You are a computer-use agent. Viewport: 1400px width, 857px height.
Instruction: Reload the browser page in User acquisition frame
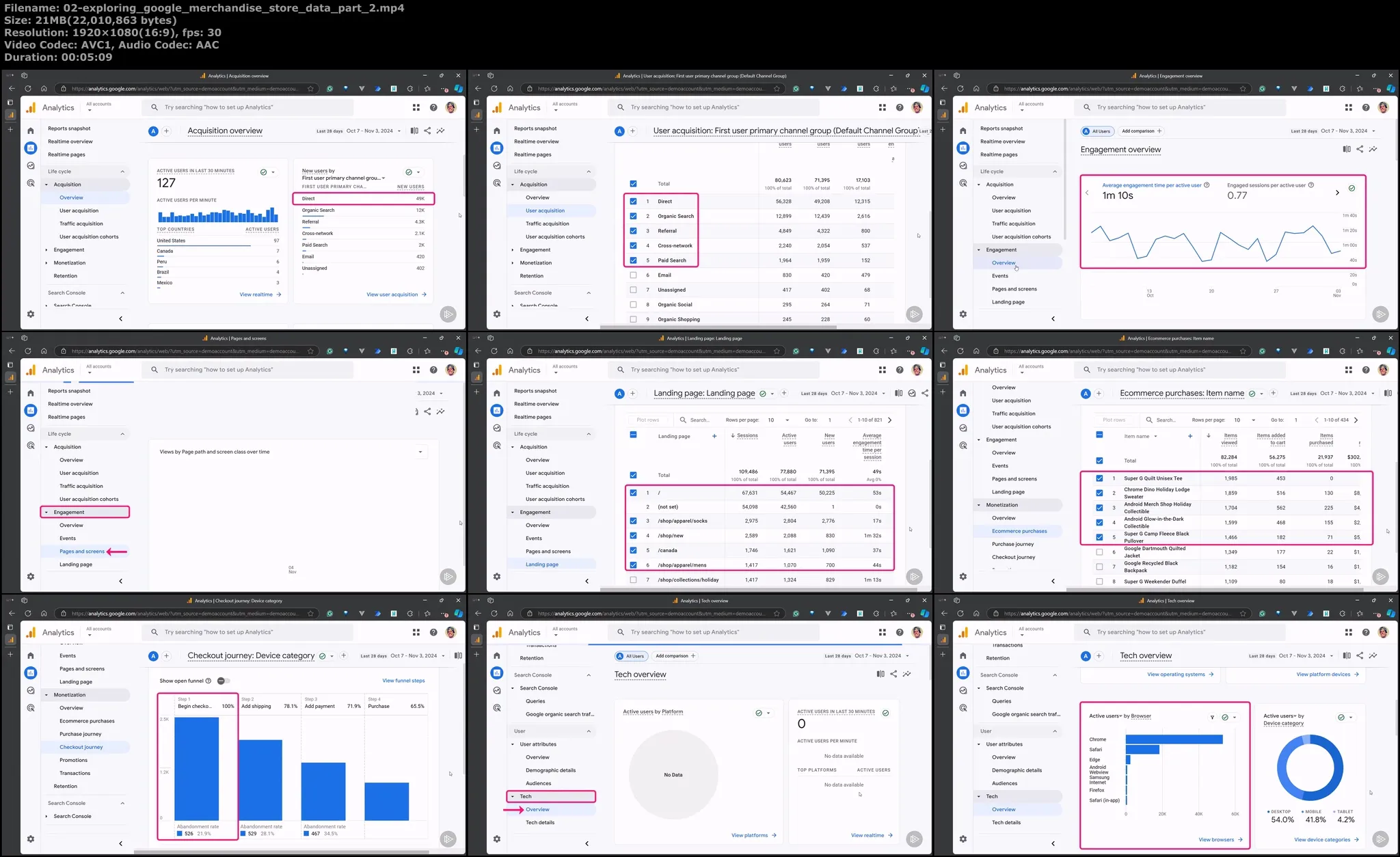[494, 89]
